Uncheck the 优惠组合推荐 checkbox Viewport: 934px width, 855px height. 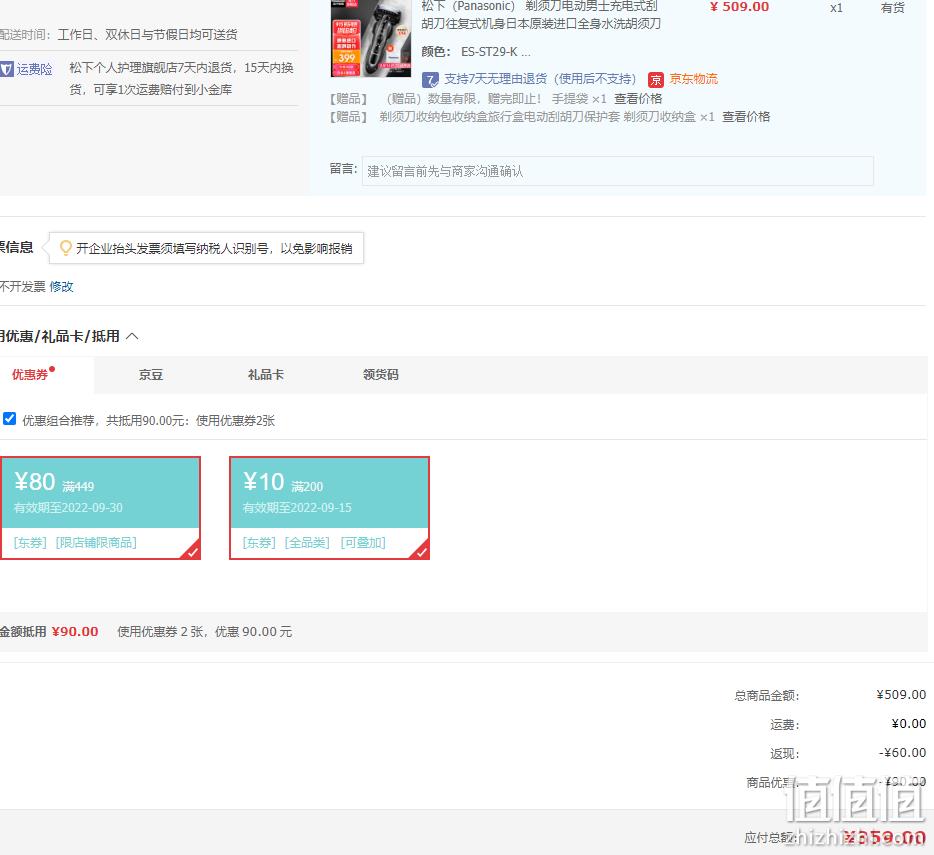point(9,418)
